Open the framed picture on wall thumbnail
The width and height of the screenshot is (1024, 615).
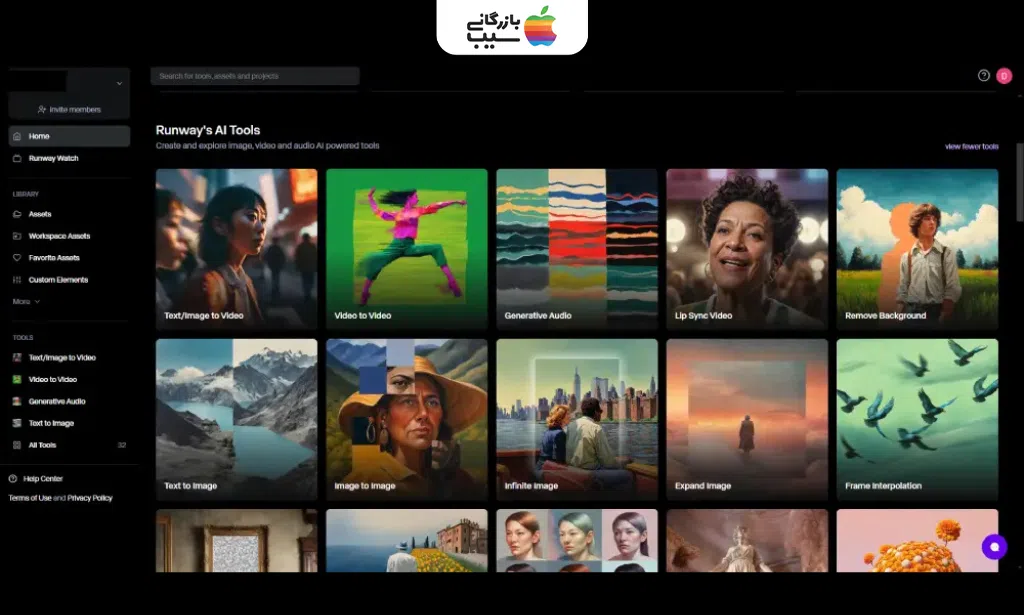point(236,541)
